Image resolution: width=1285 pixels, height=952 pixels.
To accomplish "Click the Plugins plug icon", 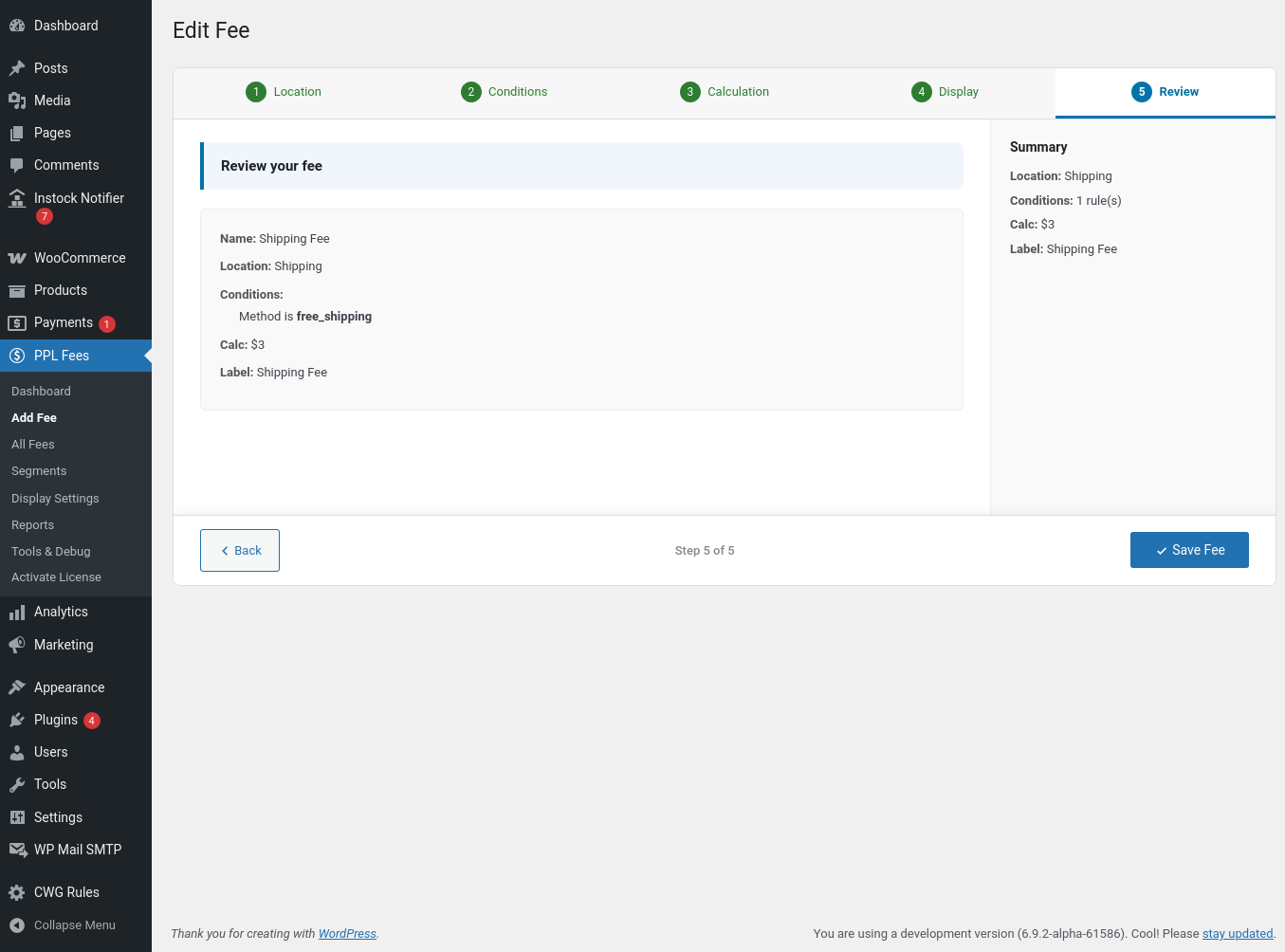I will (x=17, y=720).
